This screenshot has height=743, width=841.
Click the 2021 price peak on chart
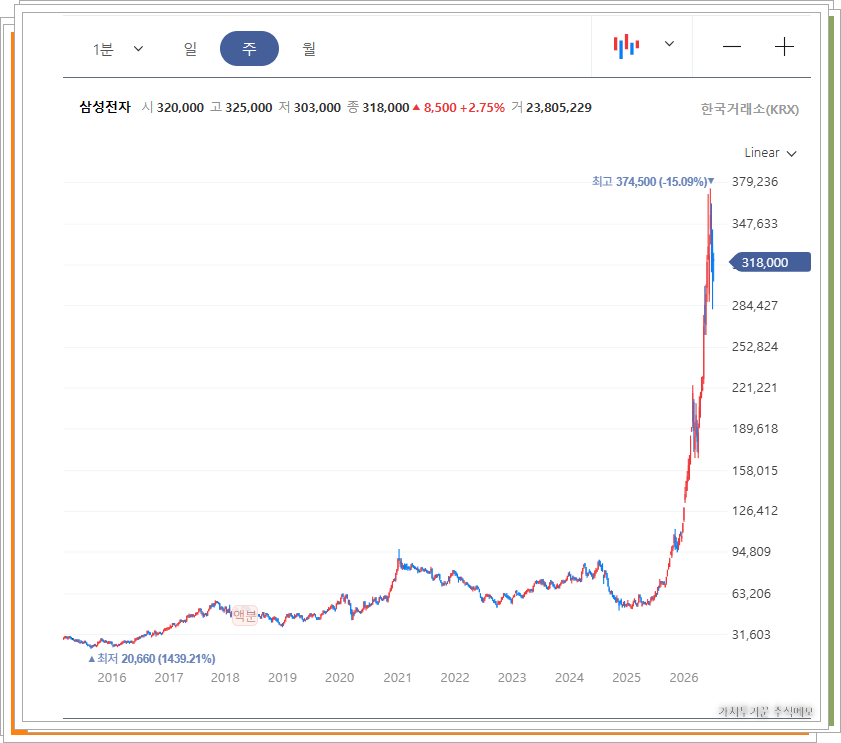coord(399,555)
